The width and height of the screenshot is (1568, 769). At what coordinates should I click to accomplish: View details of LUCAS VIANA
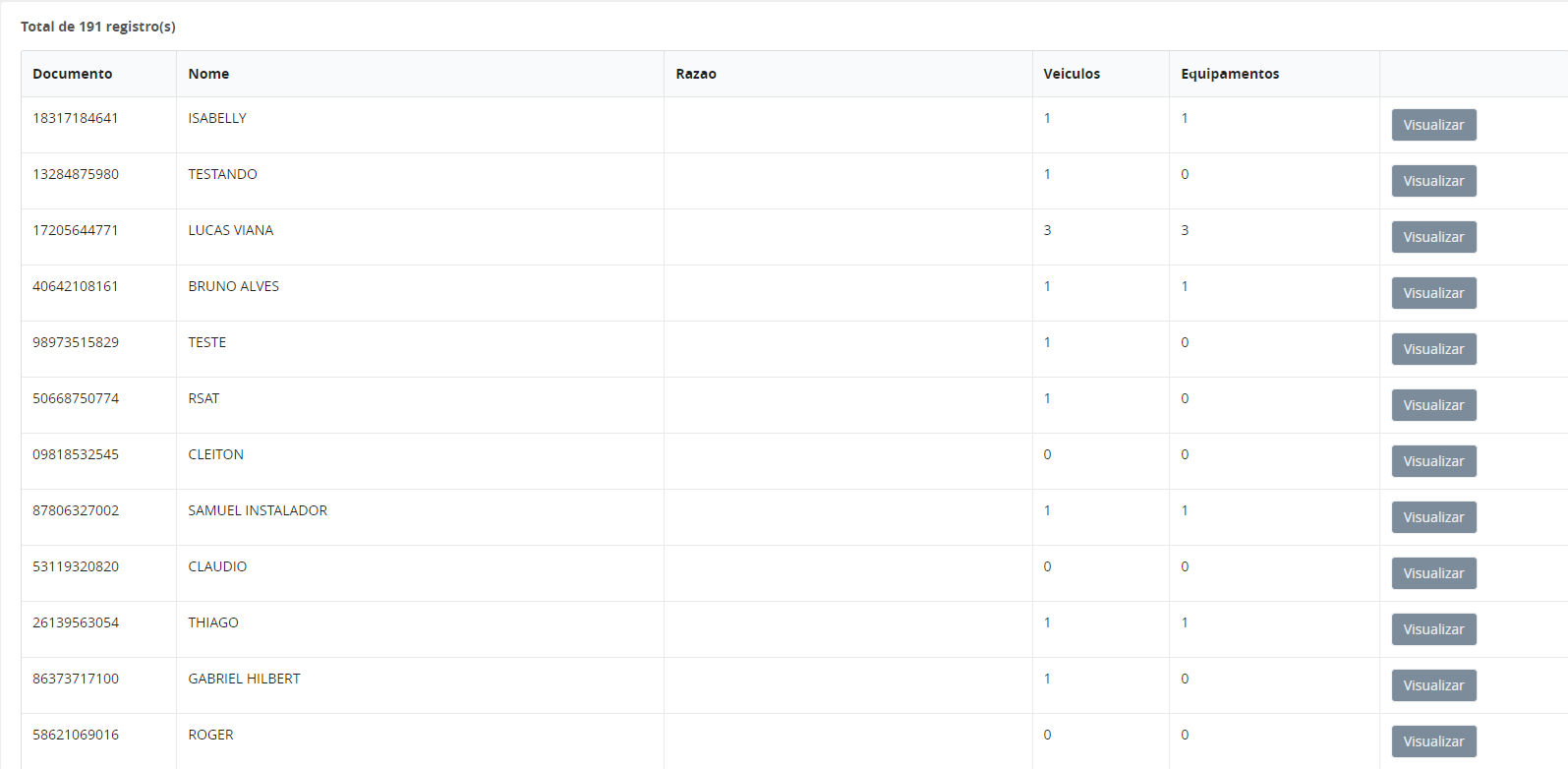click(1433, 237)
